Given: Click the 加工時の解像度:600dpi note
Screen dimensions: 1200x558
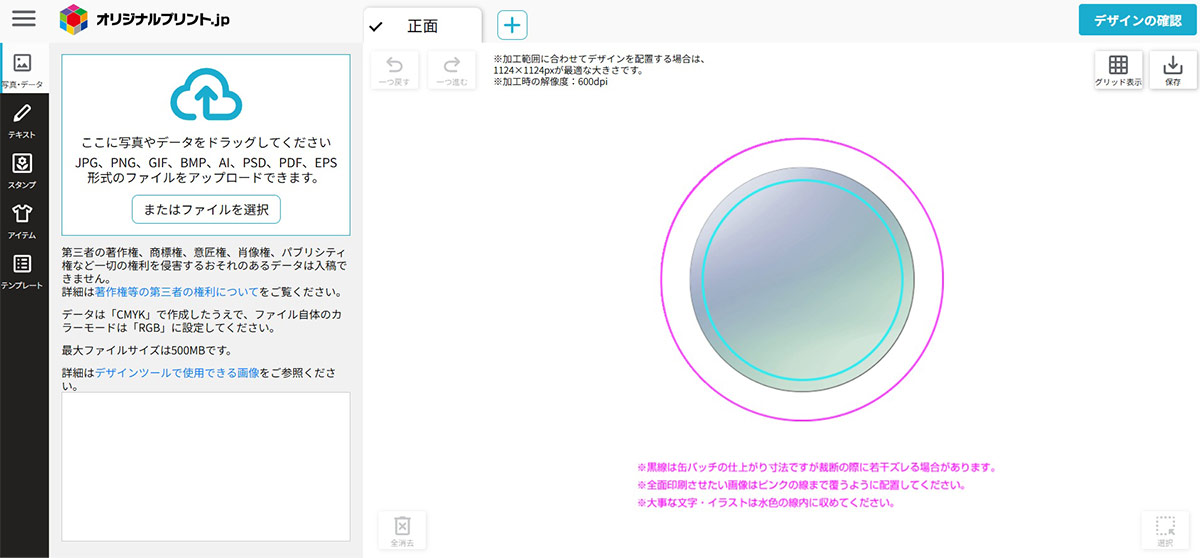Looking at the screenshot, I should pos(550,82).
